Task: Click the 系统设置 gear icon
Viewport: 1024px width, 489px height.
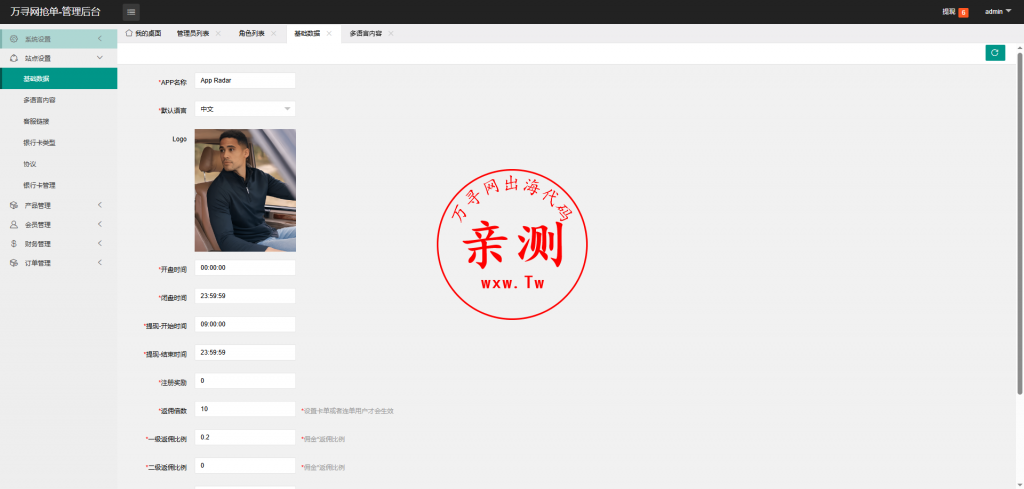Action: pos(14,39)
